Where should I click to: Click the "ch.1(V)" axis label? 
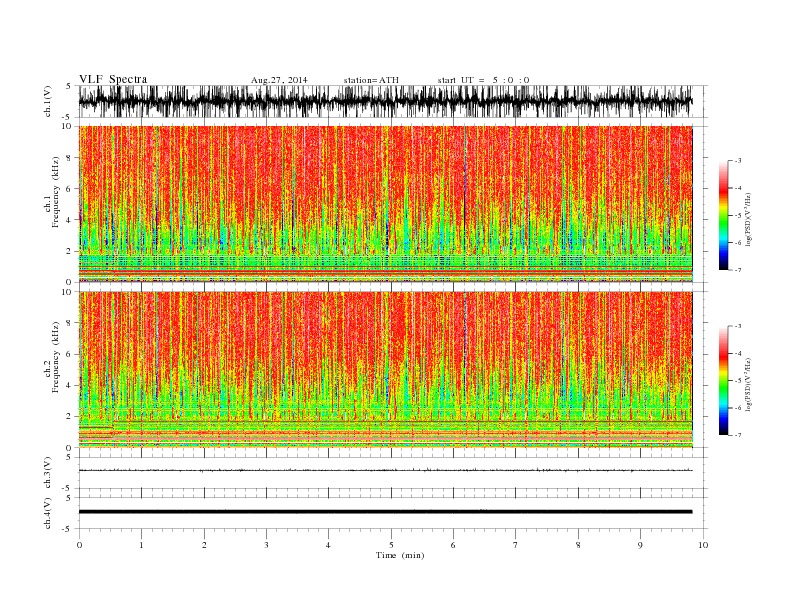click(x=48, y=101)
